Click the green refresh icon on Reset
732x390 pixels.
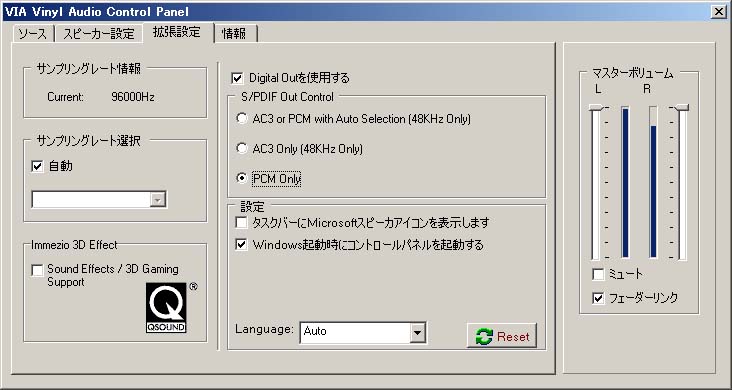[484, 336]
